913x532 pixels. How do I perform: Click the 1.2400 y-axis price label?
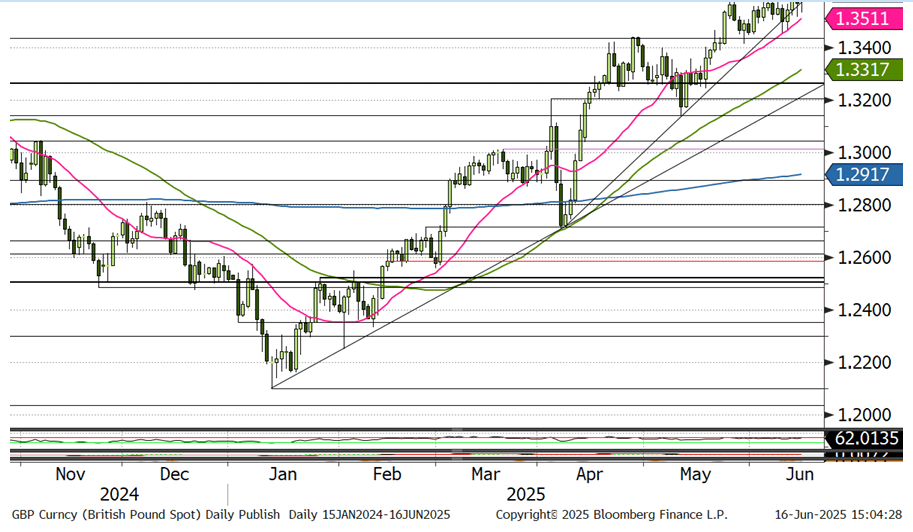tap(865, 310)
